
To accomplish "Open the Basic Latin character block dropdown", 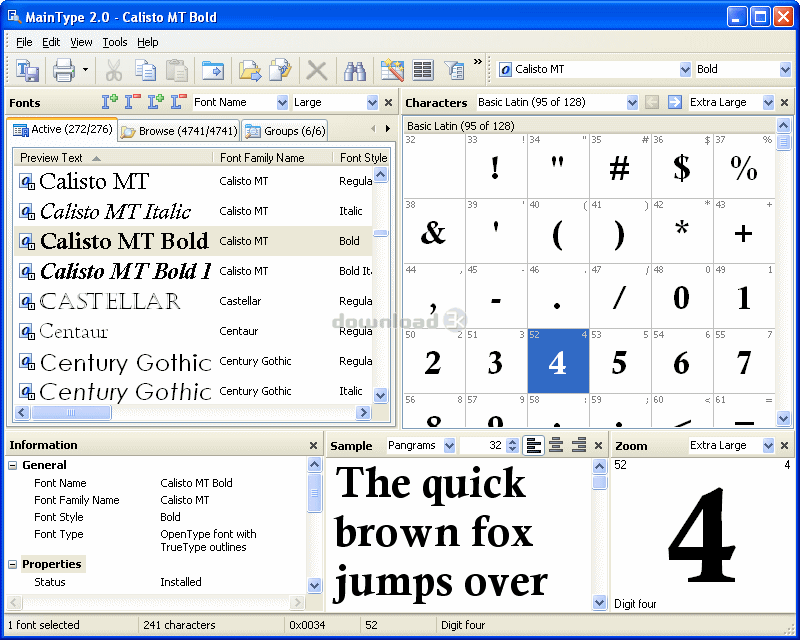I will [x=632, y=103].
